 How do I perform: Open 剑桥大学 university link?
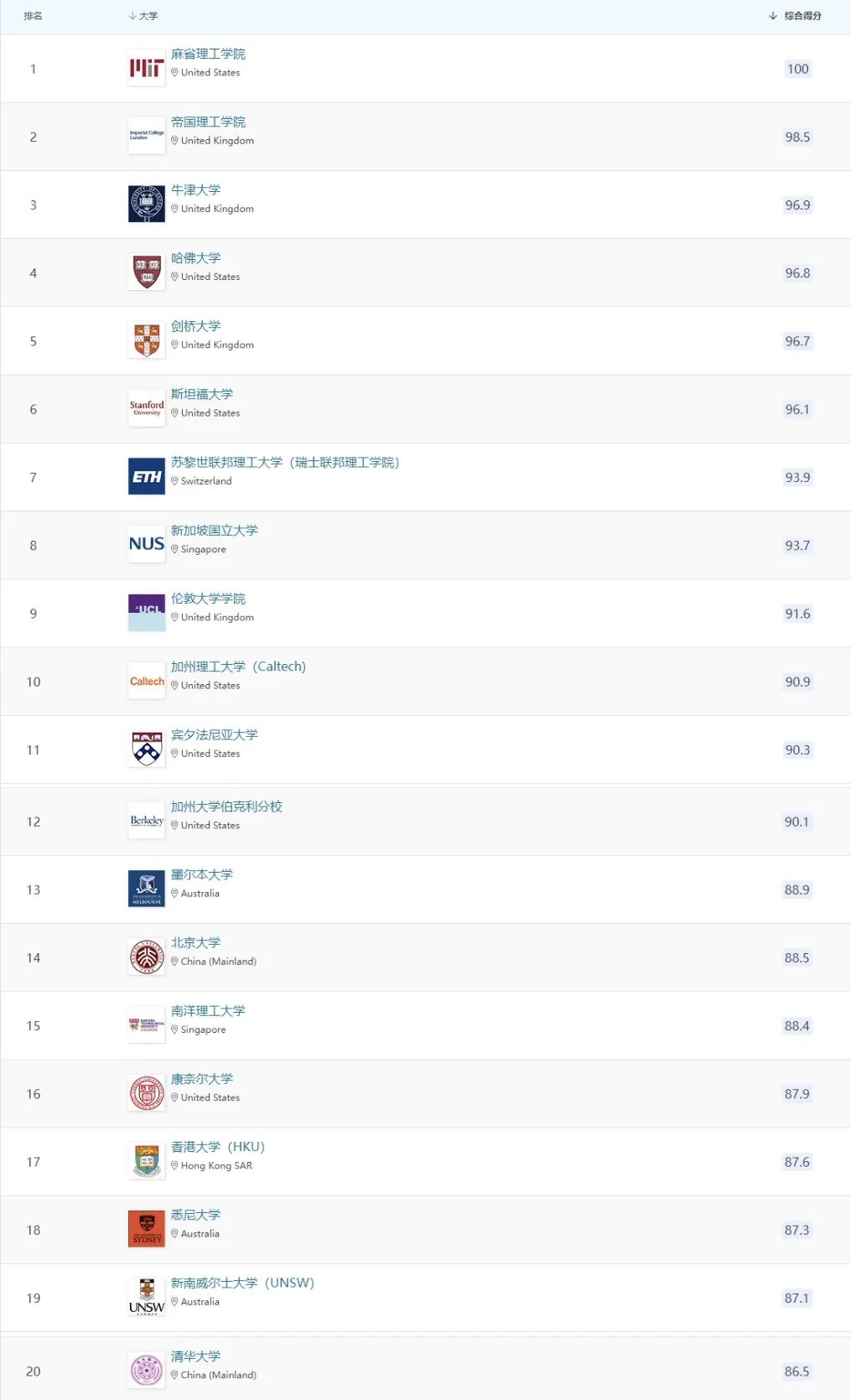196,326
